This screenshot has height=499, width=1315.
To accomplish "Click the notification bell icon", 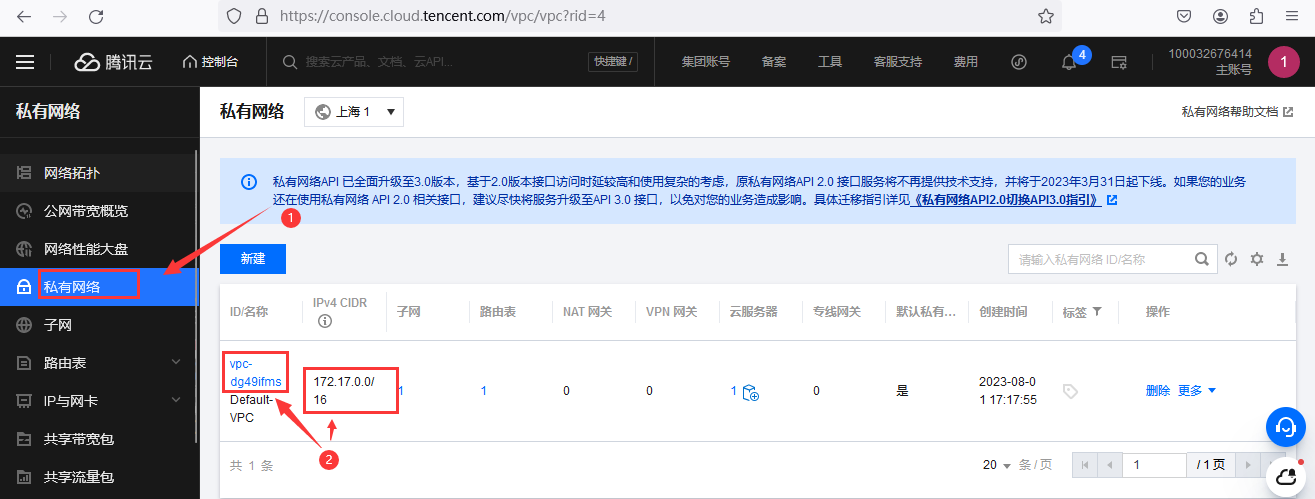I will [x=1069, y=62].
